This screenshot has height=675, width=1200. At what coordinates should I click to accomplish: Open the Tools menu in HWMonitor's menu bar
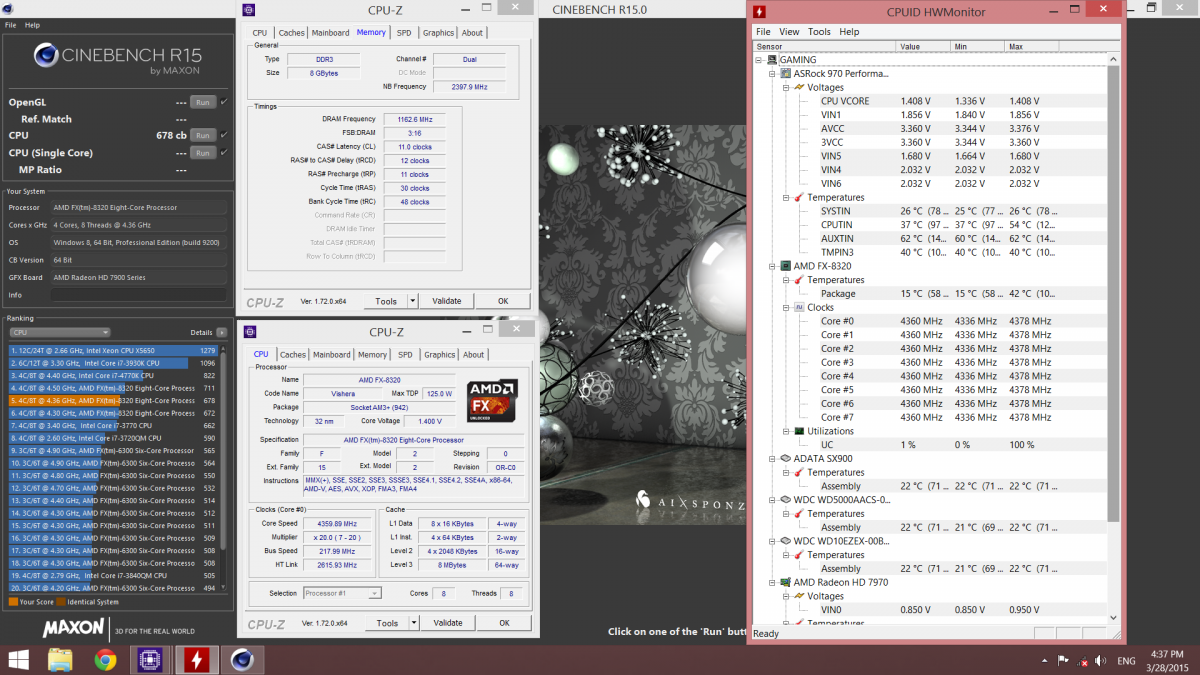(819, 32)
